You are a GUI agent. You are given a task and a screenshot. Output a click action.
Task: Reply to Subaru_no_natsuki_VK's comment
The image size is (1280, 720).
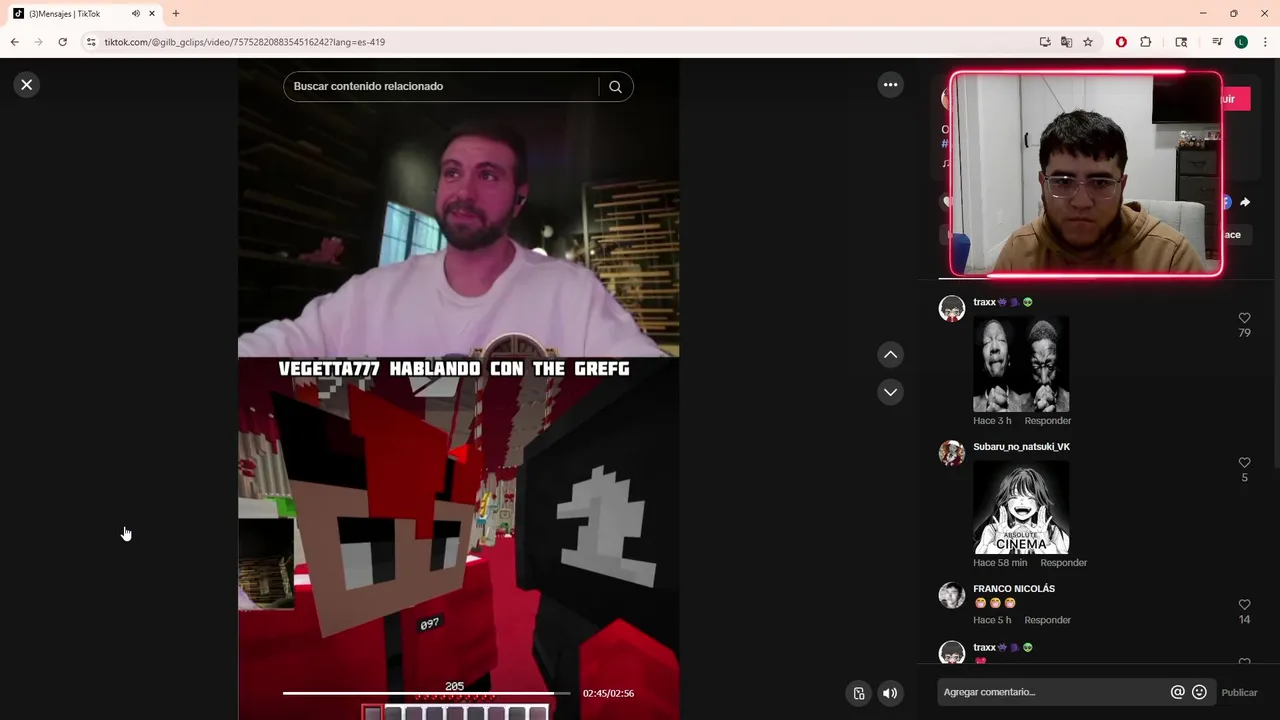(1063, 563)
